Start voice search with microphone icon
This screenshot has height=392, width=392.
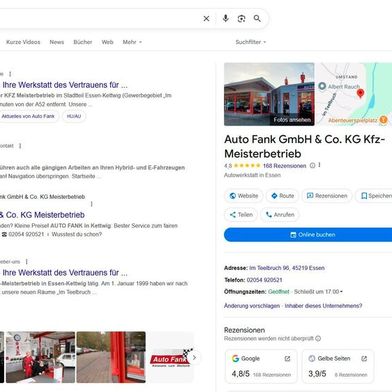point(225,18)
